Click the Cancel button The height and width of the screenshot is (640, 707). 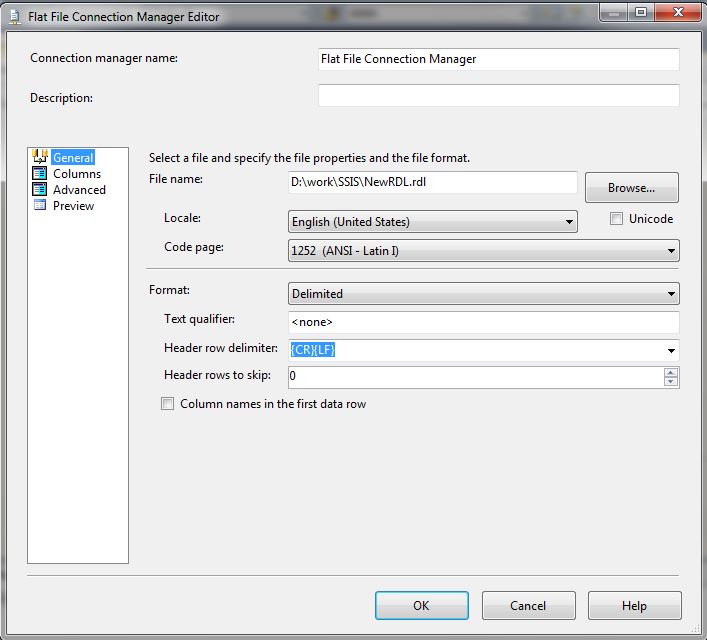[528, 605]
